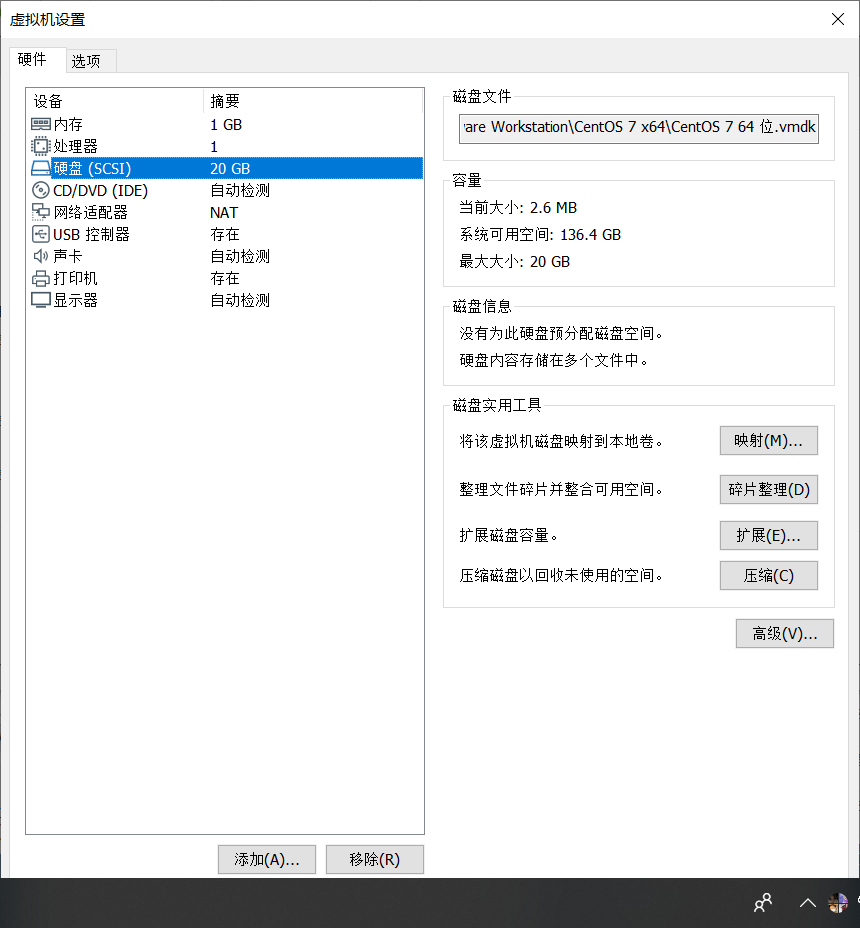Select the 显示器 row label
Image resolution: width=860 pixels, height=928 pixels.
coord(75,300)
